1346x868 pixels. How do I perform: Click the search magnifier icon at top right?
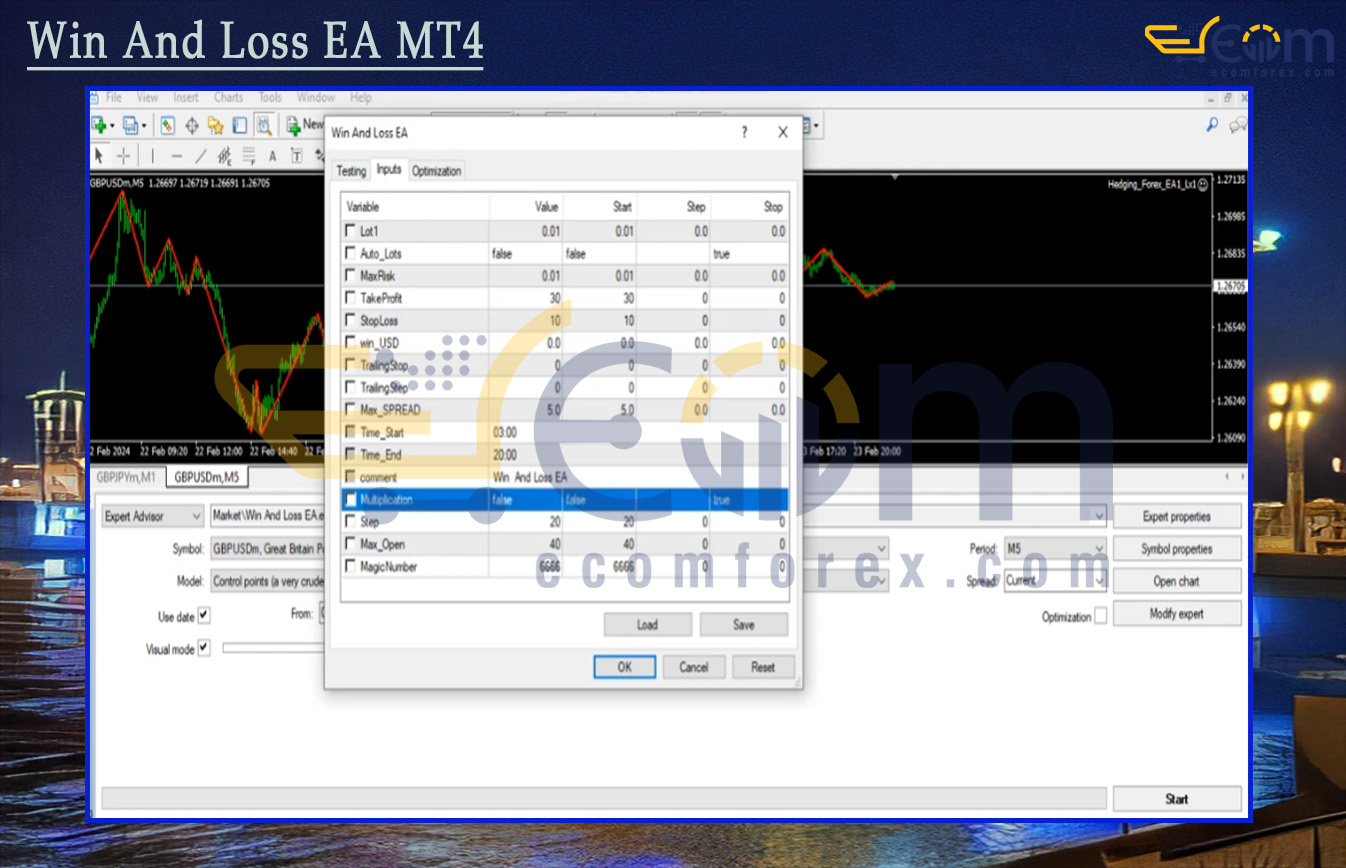(1212, 125)
